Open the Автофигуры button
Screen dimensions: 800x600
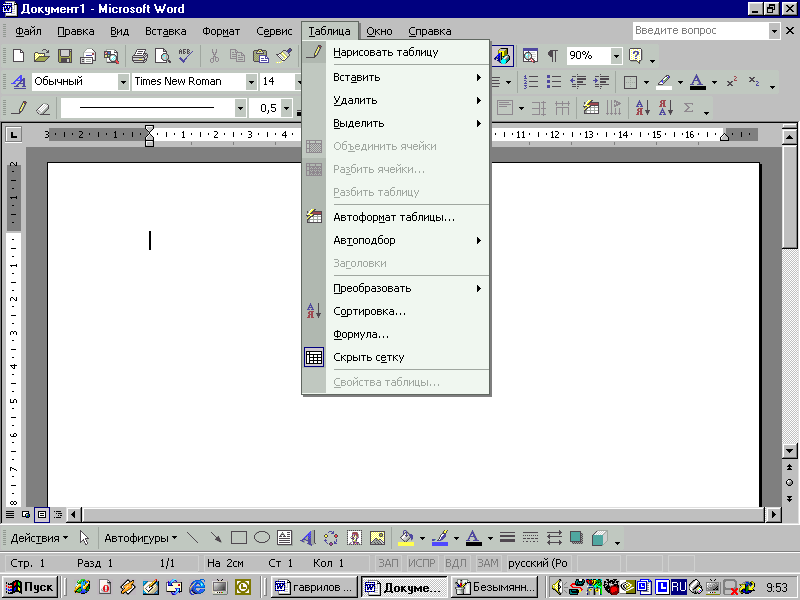(141, 538)
